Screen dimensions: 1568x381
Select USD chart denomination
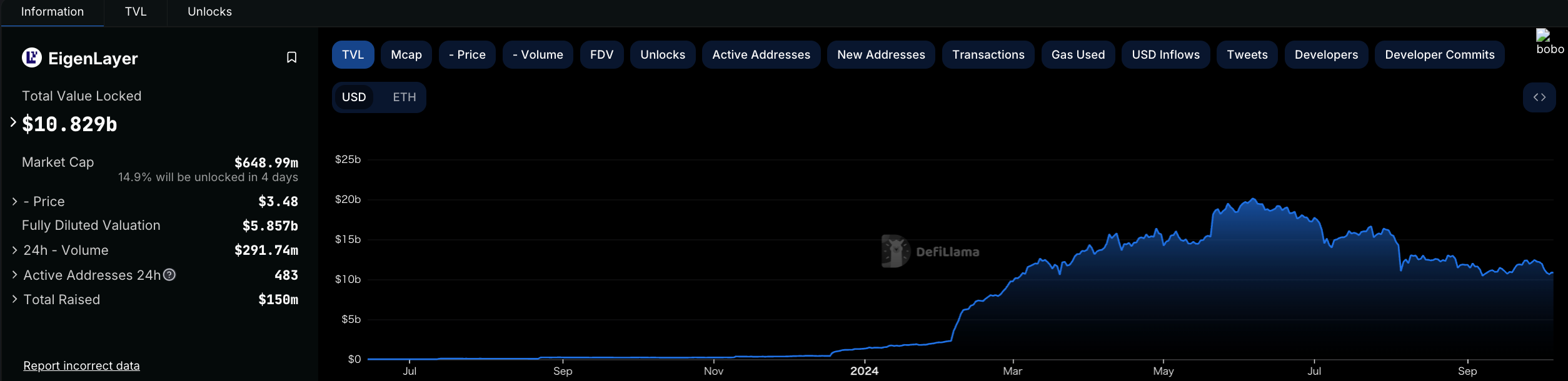354,97
